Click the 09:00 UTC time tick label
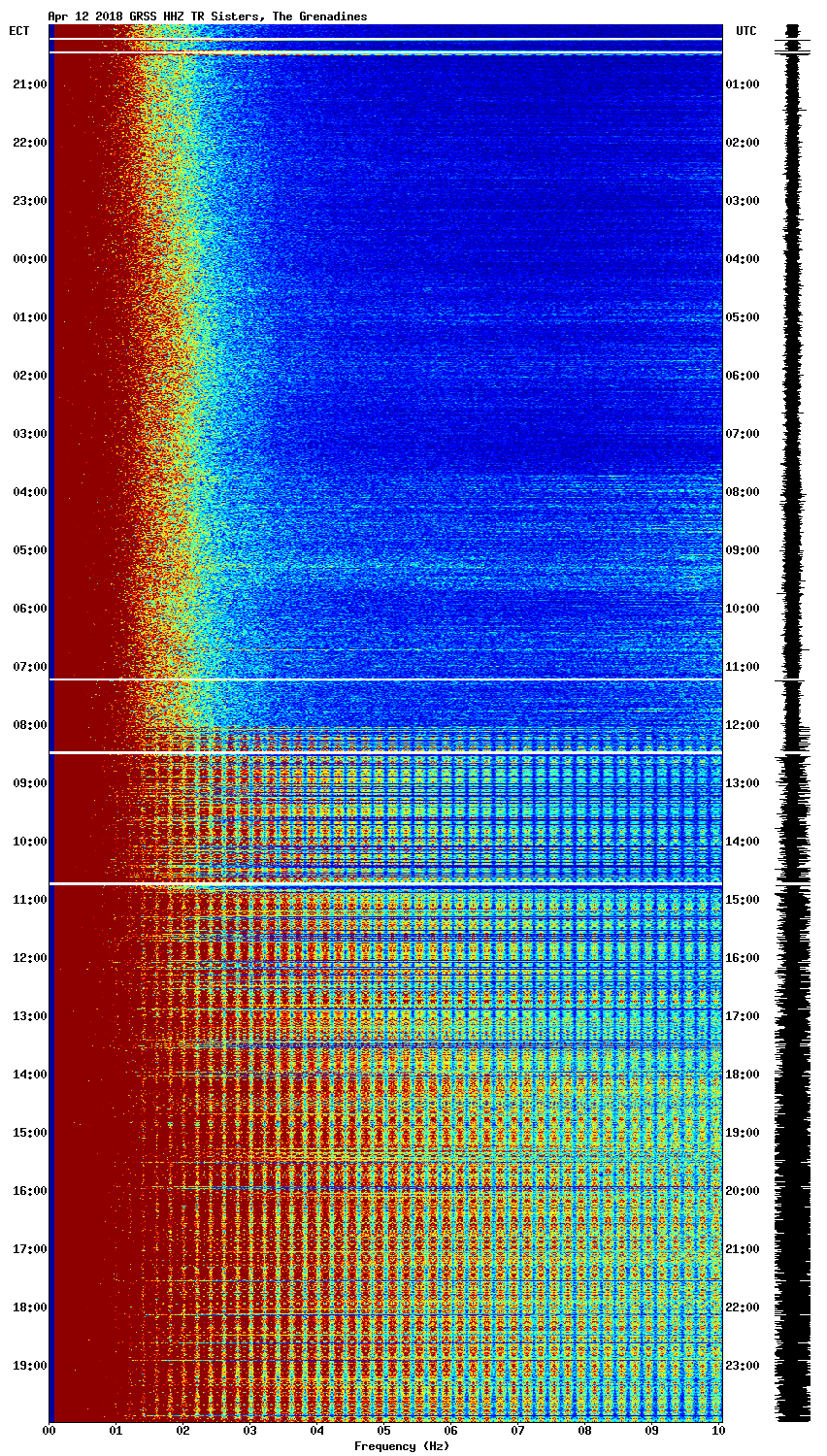 [x=743, y=550]
